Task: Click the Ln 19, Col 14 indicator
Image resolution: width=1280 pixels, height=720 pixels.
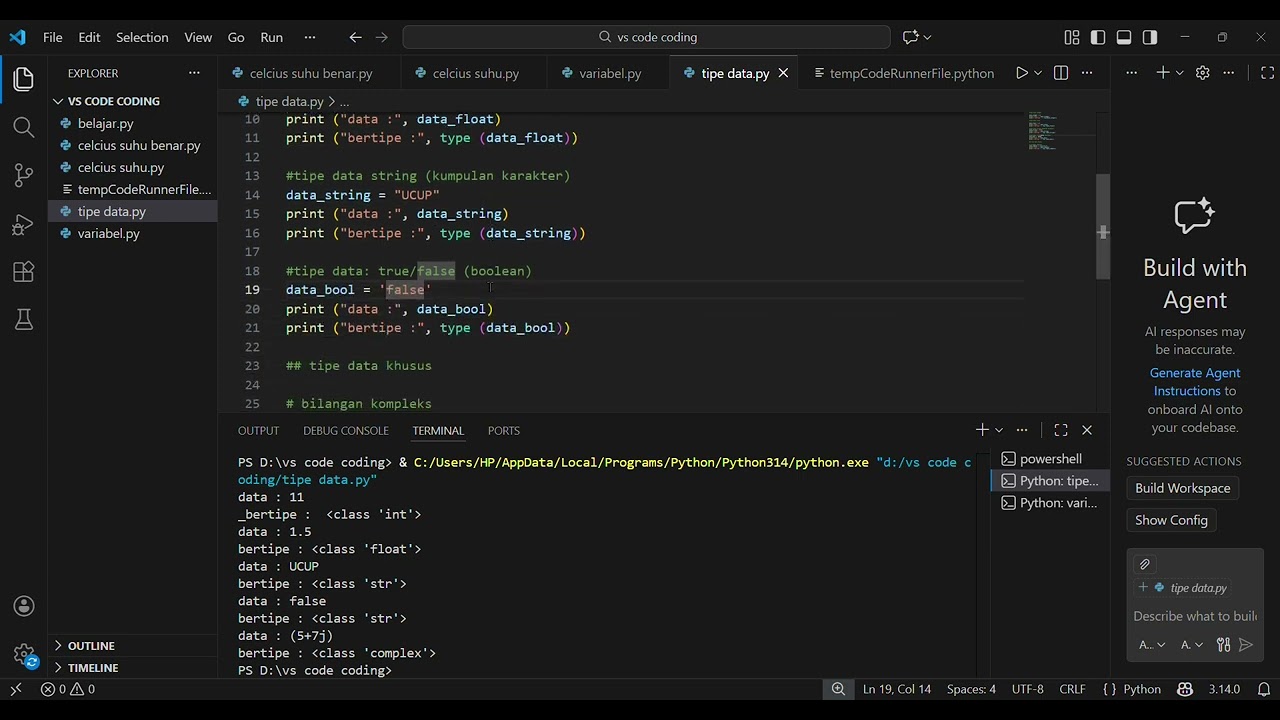Action: (896, 689)
